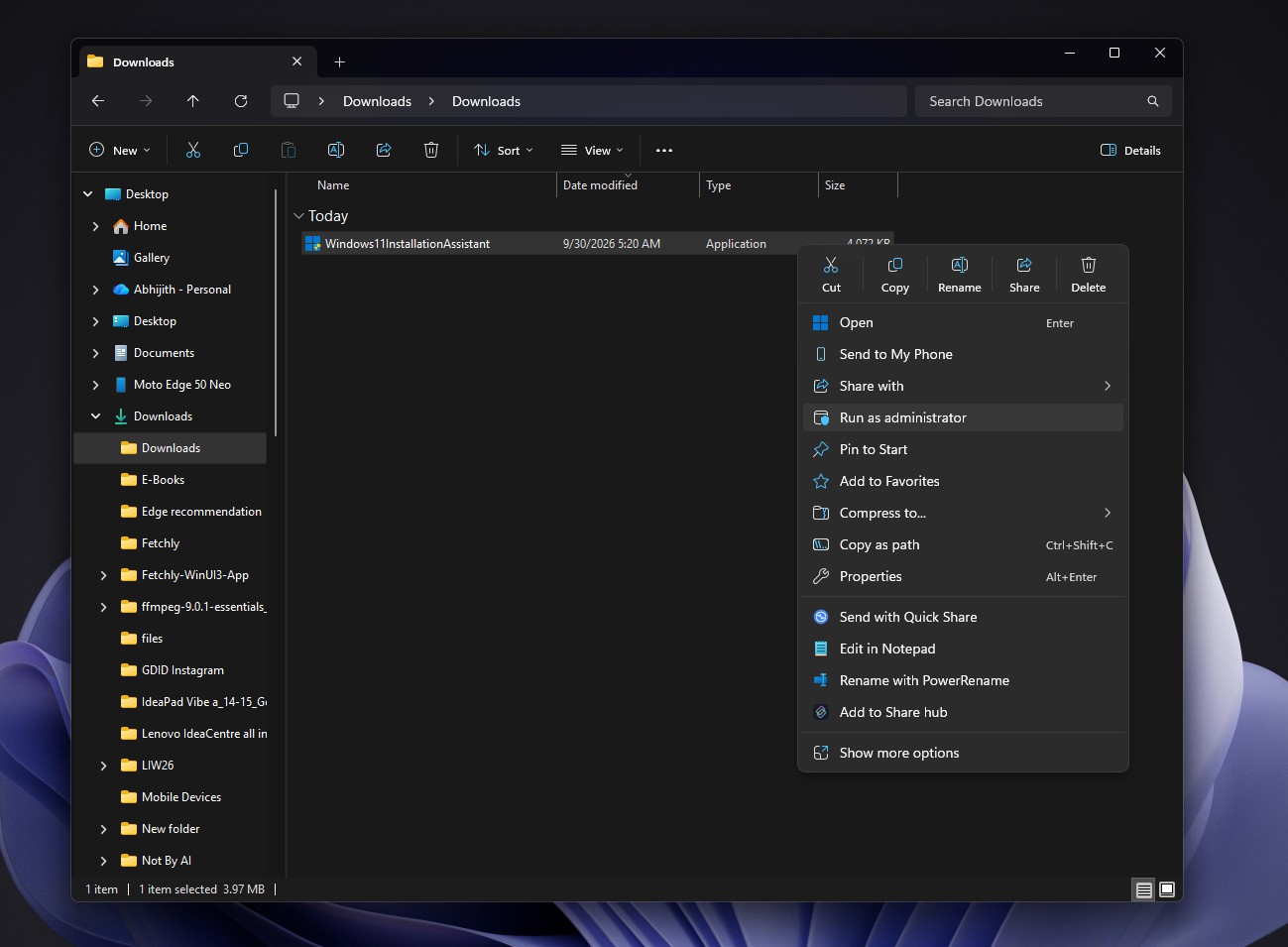
Task: Click the search magnifier icon
Action: (x=1153, y=101)
